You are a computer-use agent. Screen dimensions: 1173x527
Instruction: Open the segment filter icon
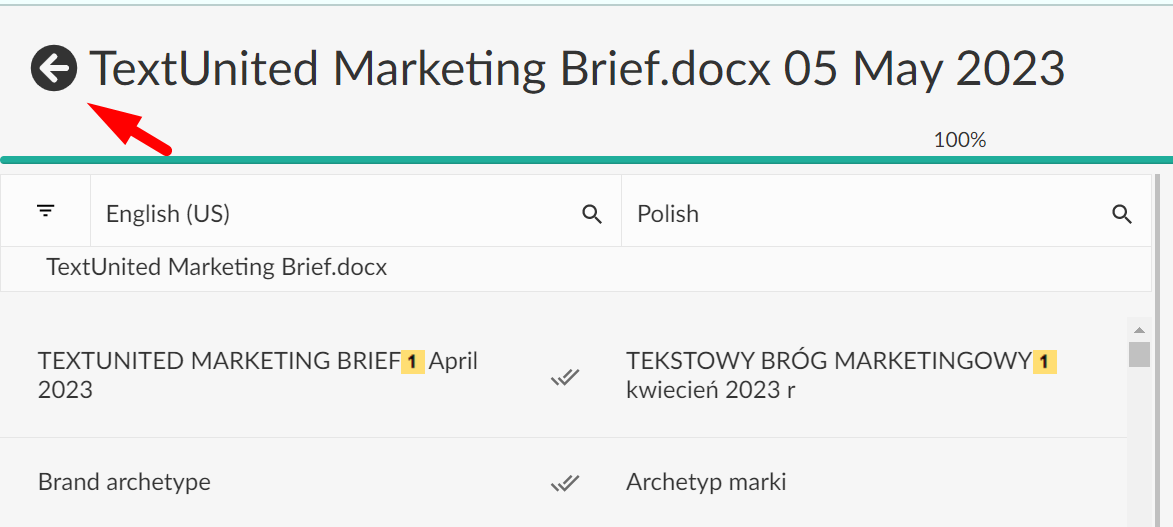pyautogui.click(x=45, y=211)
